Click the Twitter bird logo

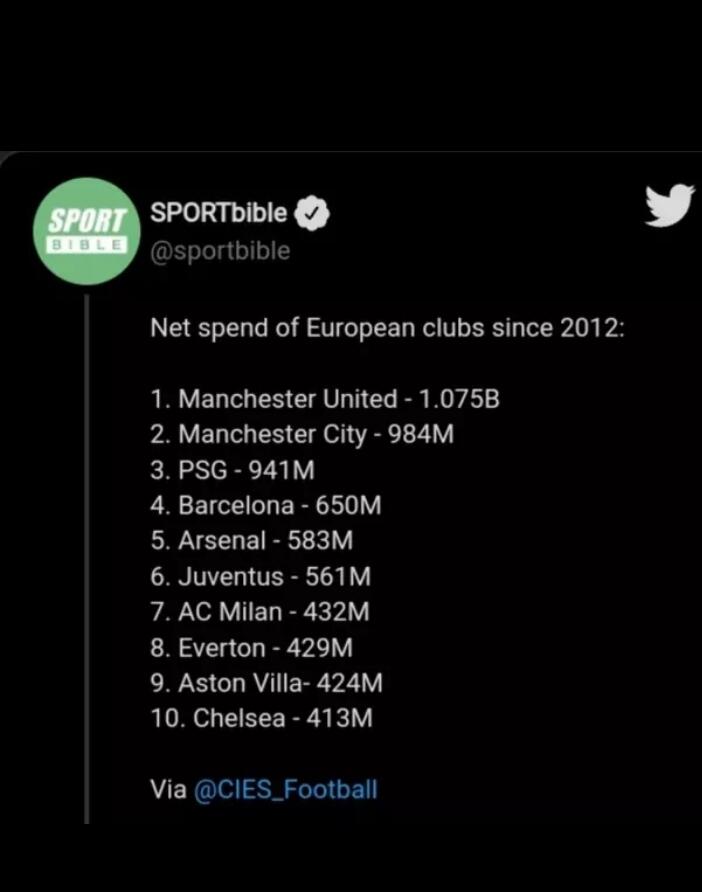(x=669, y=207)
